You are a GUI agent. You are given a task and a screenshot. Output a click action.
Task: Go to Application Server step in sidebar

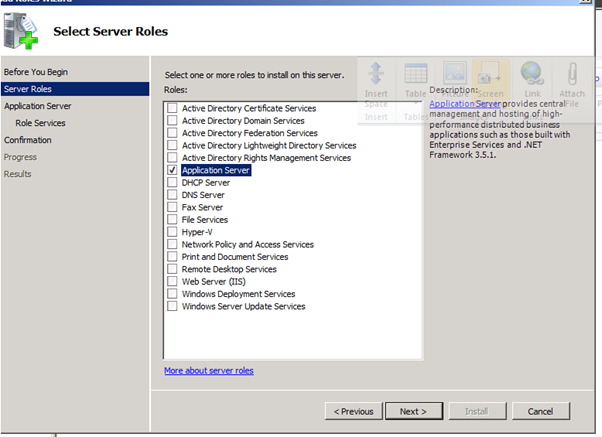tap(38, 106)
